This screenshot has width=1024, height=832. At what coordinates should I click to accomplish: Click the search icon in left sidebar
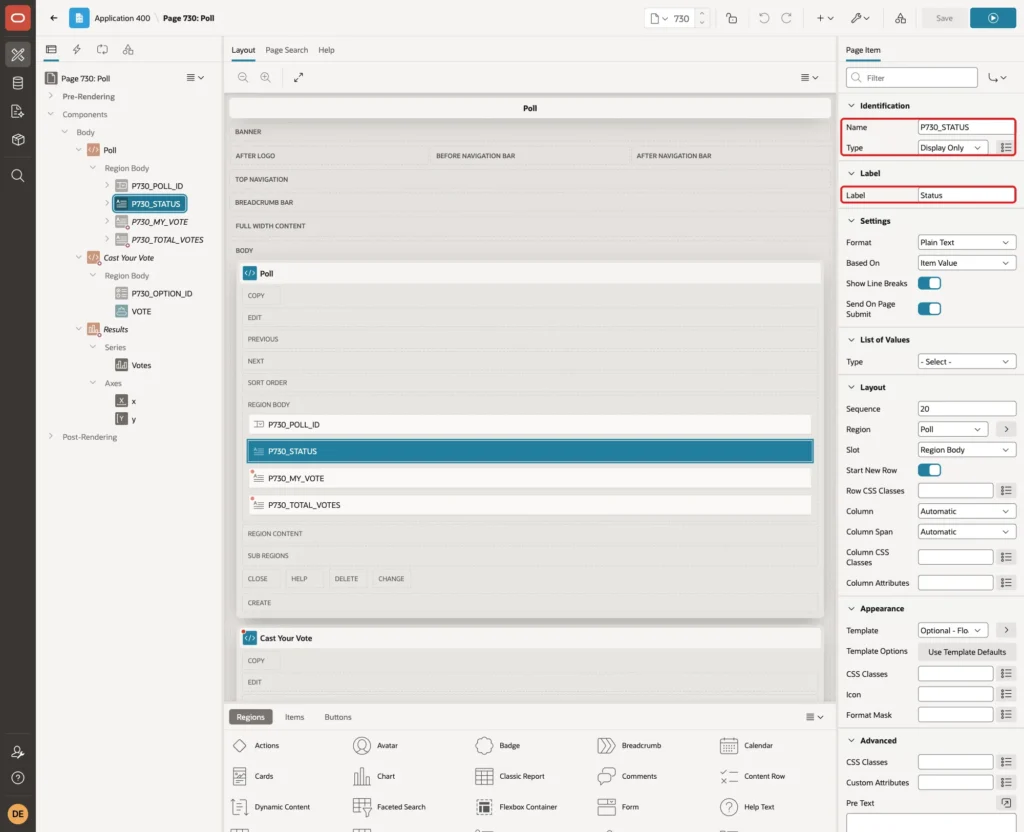tap(18, 176)
